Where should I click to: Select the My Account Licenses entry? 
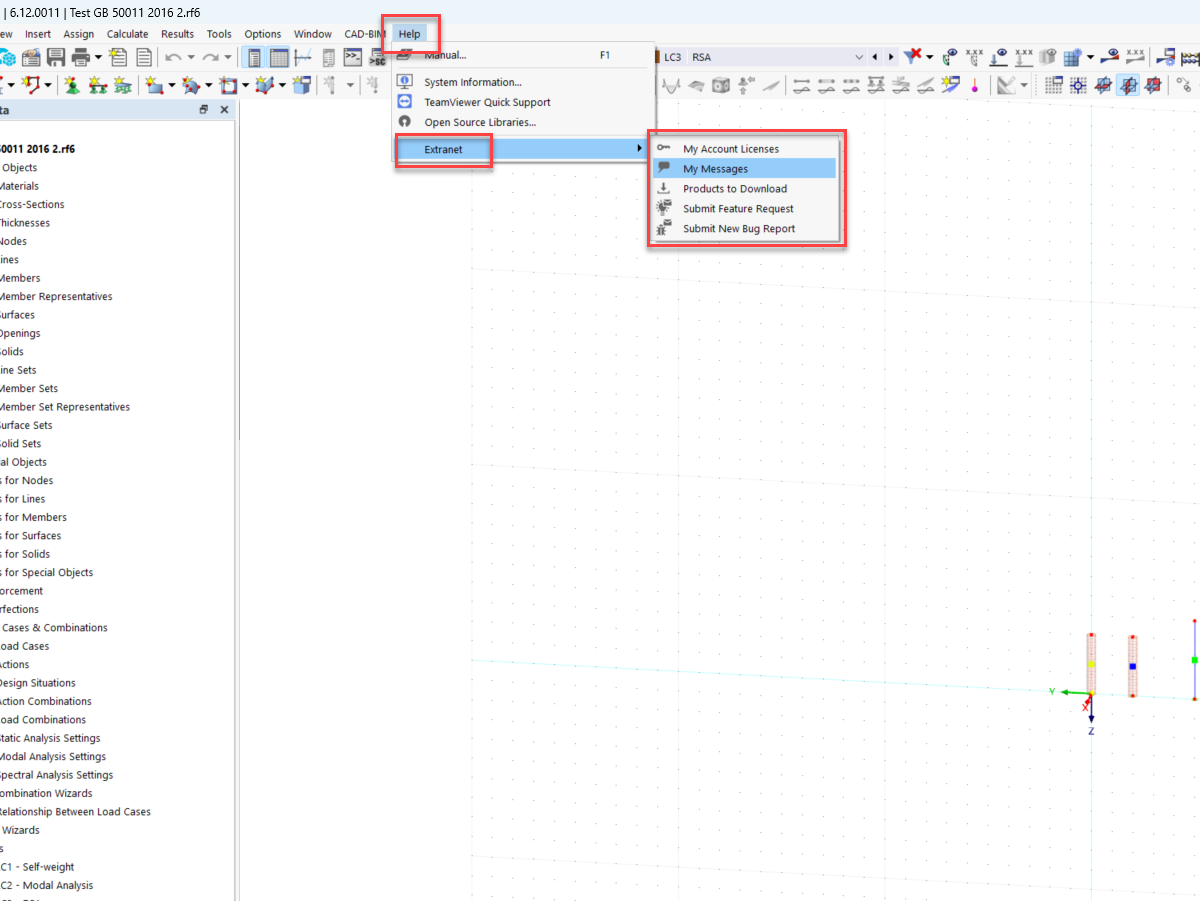[731, 148]
